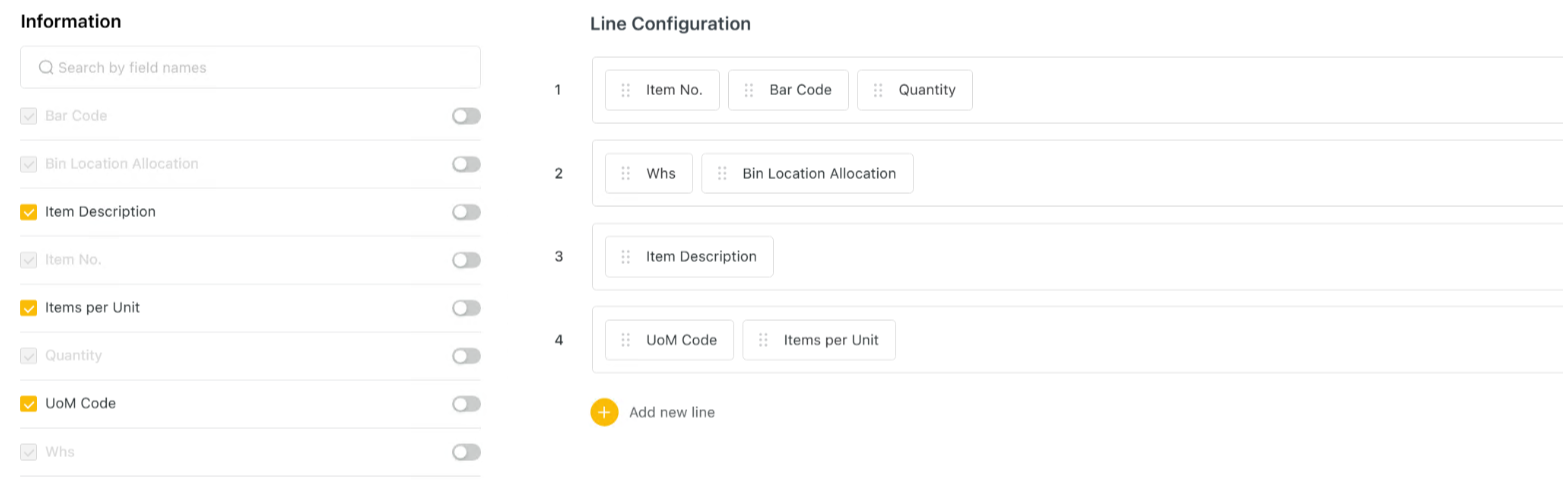The height and width of the screenshot is (494, 1563).
Task: Click the drag handle on Item No. chip
Action: point(625,90)
